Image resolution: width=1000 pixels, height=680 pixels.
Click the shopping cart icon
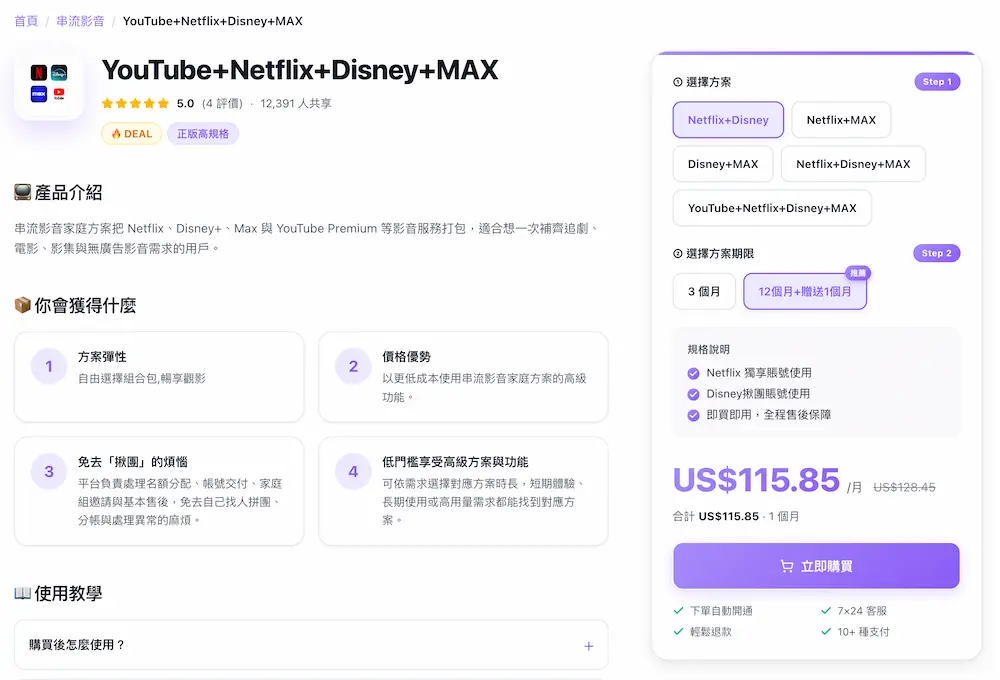coord(787,566)
